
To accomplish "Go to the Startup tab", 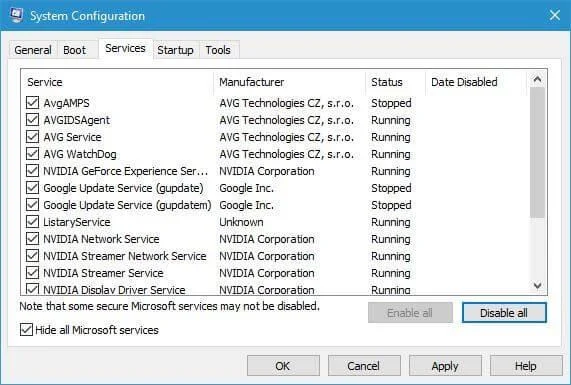I will click(x=175, y=50).
